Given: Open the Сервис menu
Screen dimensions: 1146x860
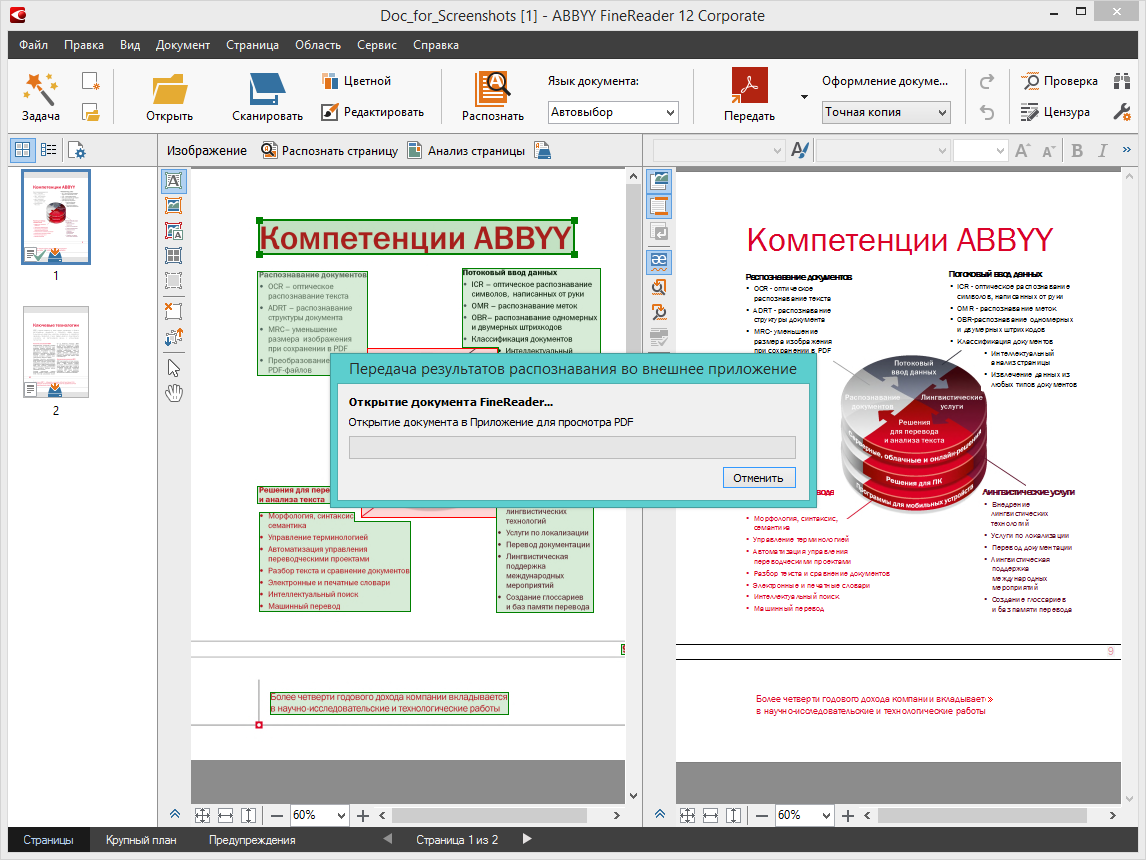Looking at the screenshot, I should click(376, 45).
